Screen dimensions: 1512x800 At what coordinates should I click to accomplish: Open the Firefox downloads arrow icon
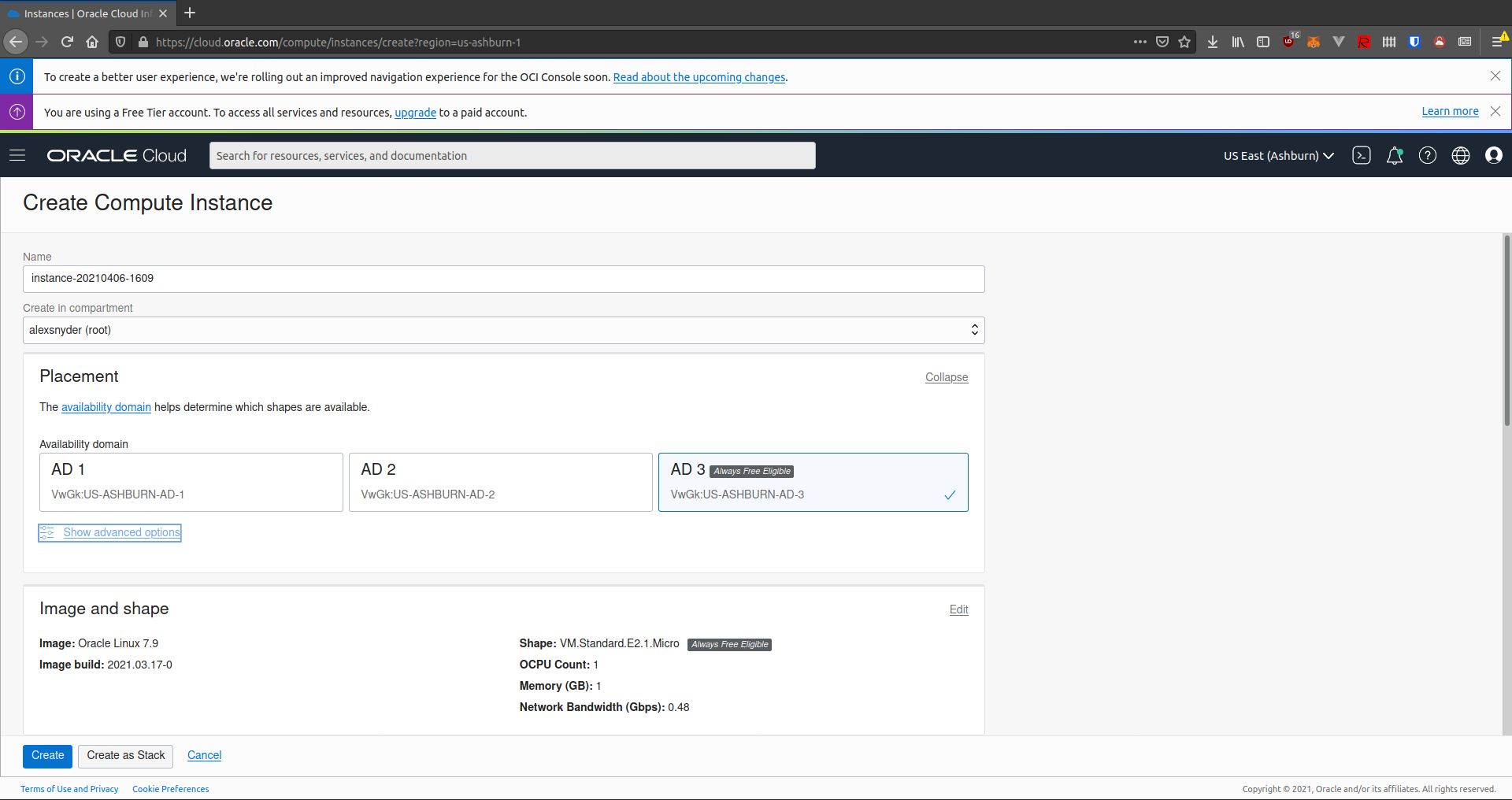coord(1213,42)
